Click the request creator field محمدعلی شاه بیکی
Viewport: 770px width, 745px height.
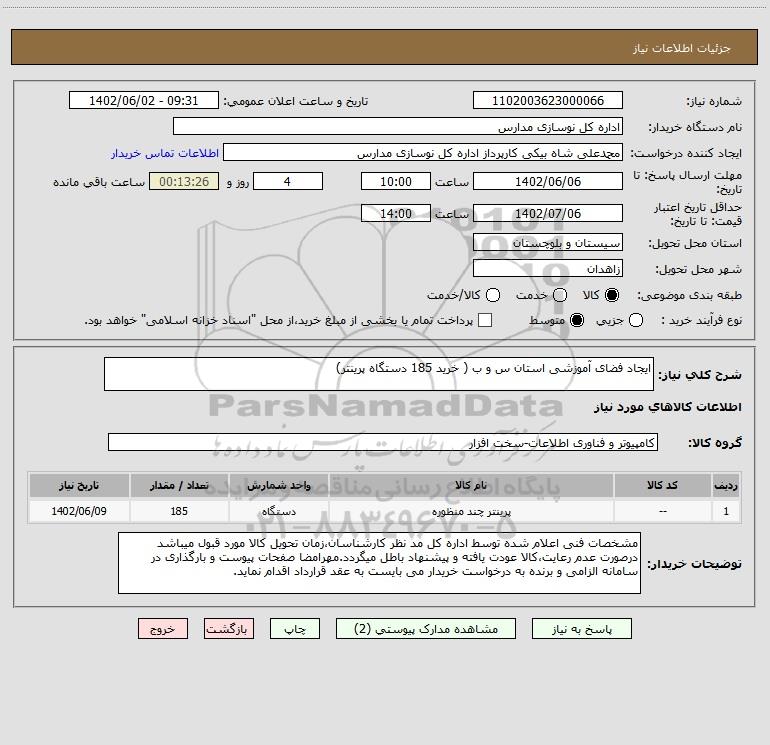pyautogui.click(x=423, y=152)
